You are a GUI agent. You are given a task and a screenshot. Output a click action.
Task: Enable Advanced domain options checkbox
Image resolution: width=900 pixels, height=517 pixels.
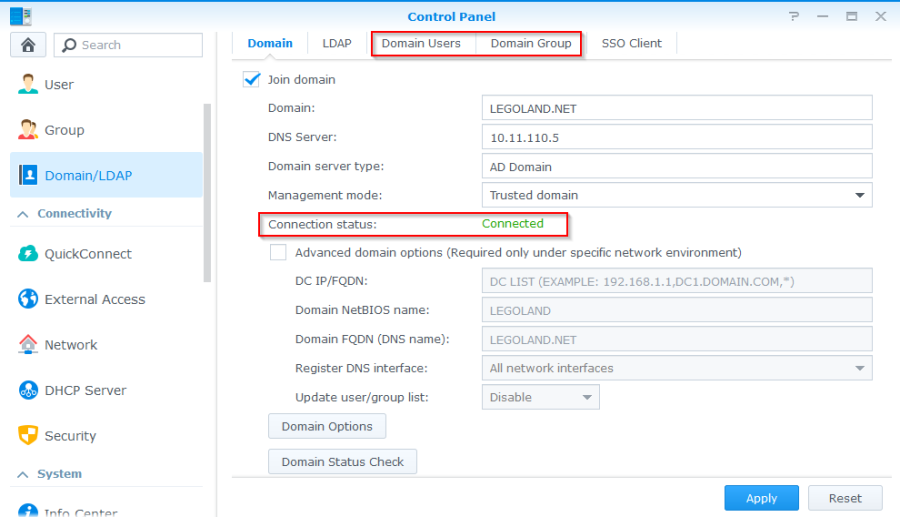click(278, 253)
